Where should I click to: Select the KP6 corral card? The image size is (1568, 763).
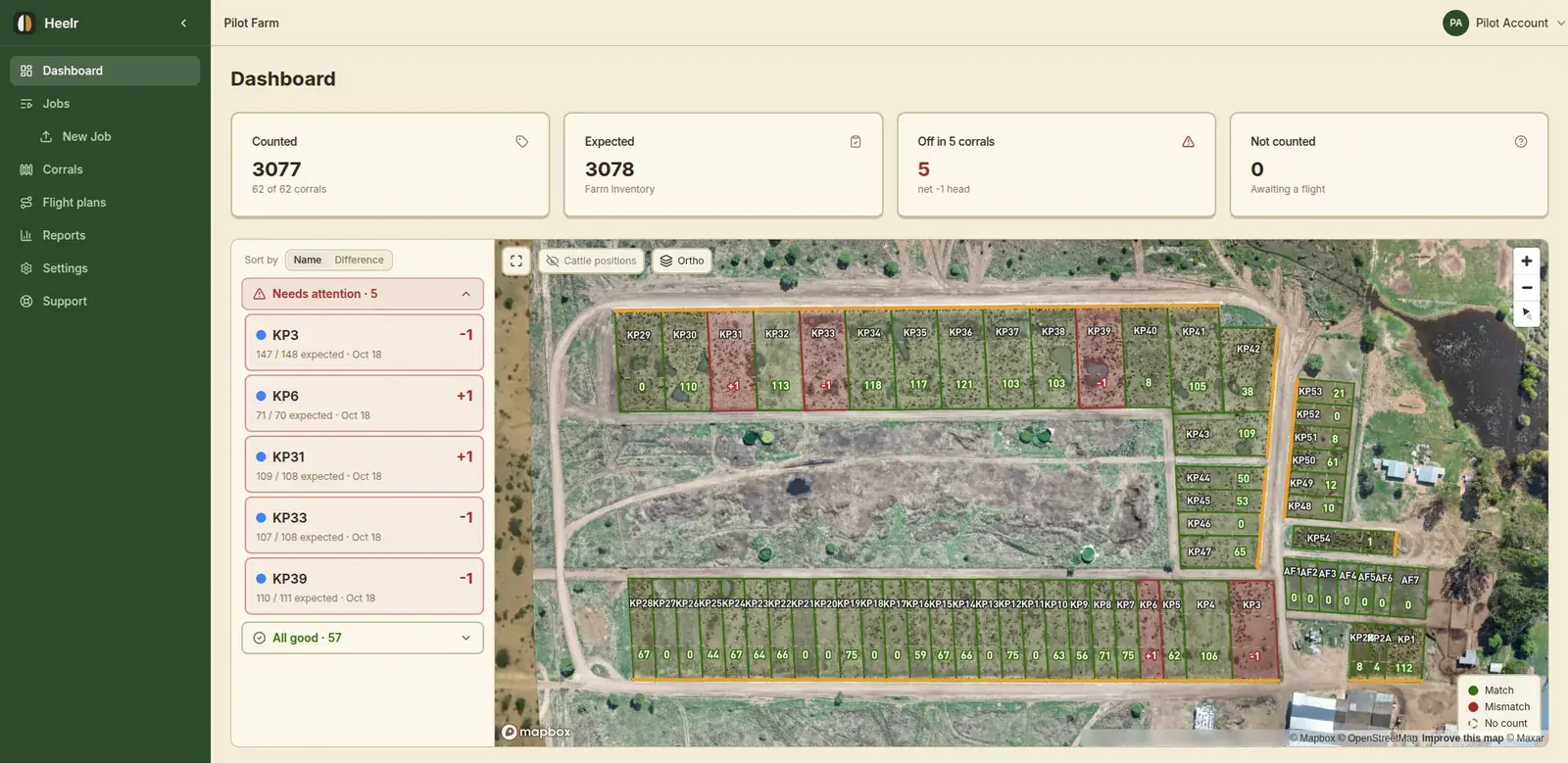364,404
